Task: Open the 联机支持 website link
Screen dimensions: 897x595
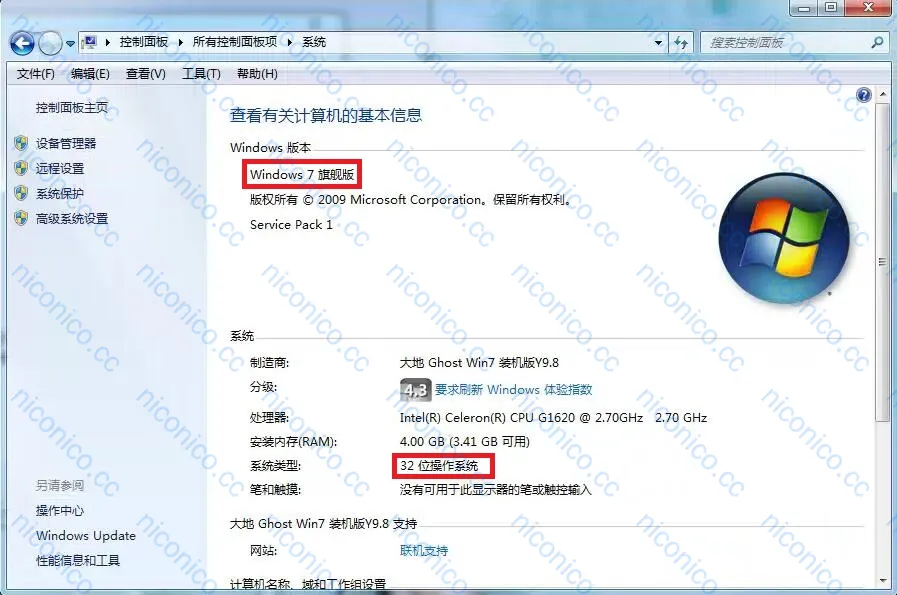Action: (424, 551)
